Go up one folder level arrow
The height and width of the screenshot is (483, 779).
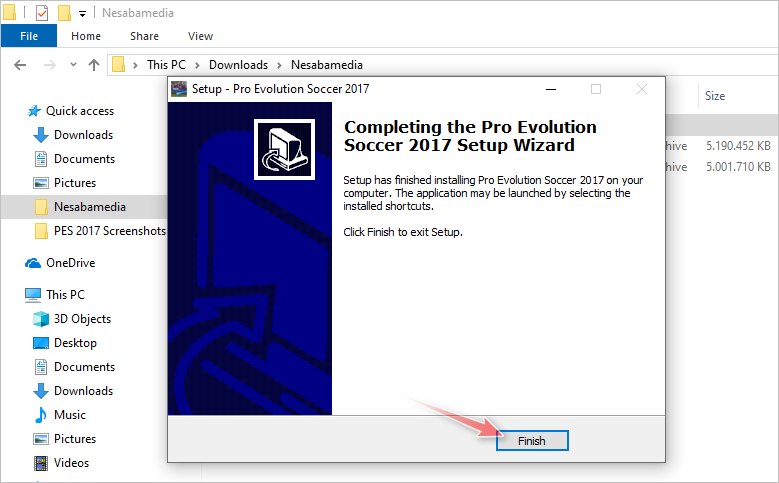tap(94, 65)
